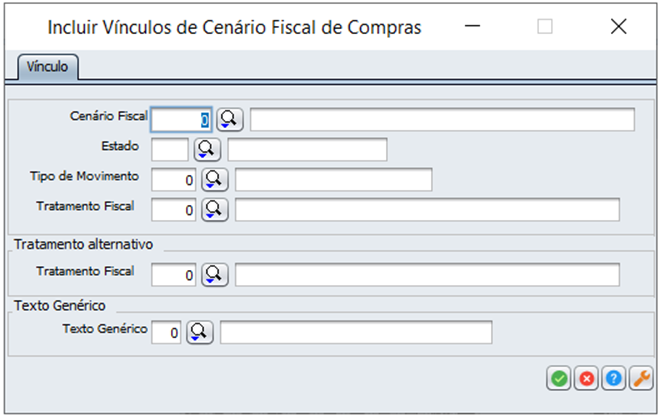Click the orange wrench settings icon
The image size is (660, 418).
tap(642, 378)
